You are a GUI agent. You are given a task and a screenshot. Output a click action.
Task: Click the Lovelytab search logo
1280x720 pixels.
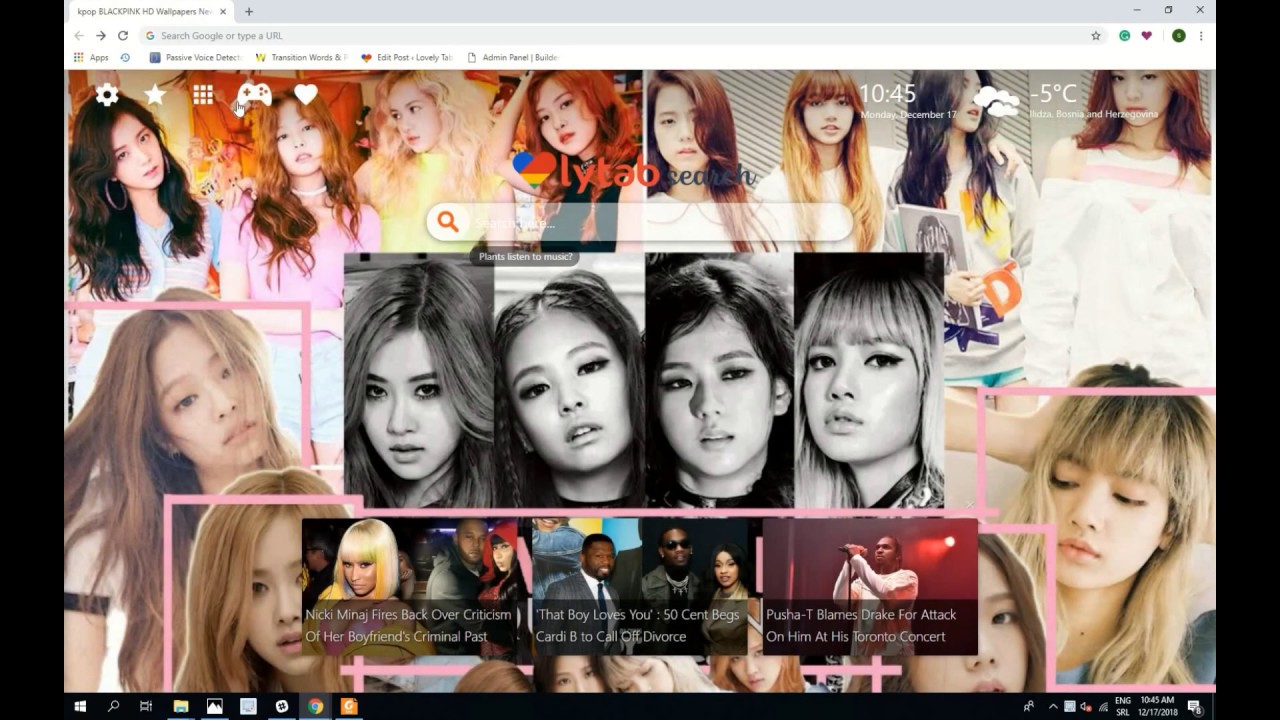(633, 172)
